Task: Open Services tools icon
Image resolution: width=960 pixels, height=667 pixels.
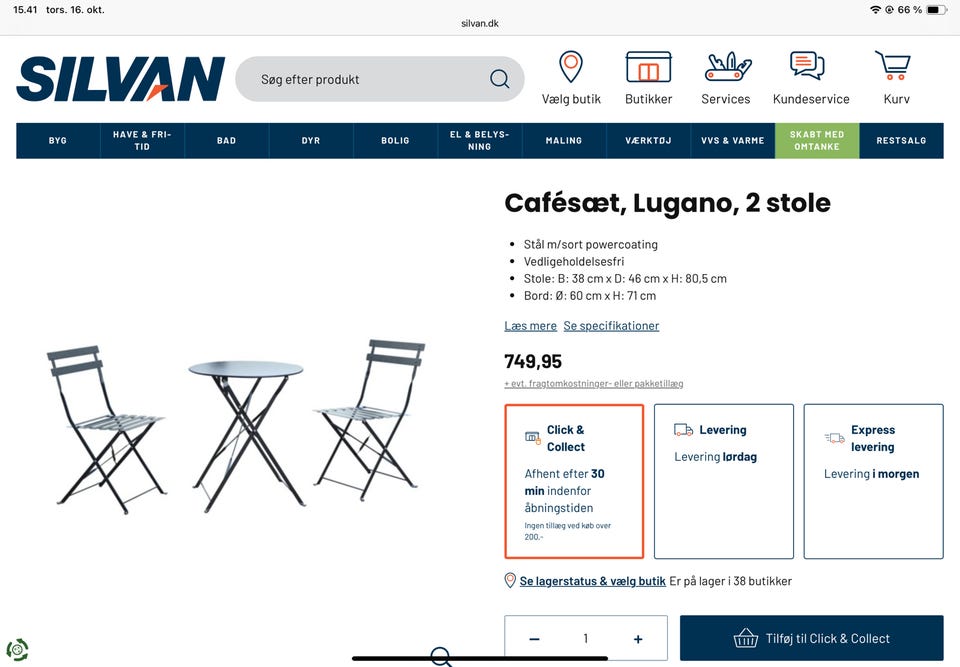Action: (727, 67)
